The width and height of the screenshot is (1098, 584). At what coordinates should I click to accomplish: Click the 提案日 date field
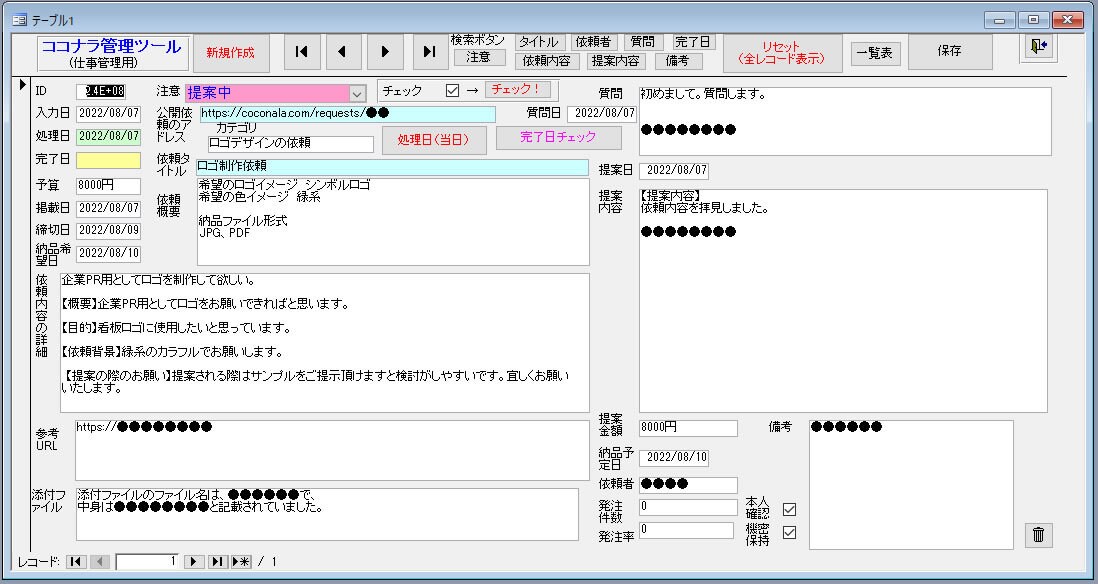674,170
